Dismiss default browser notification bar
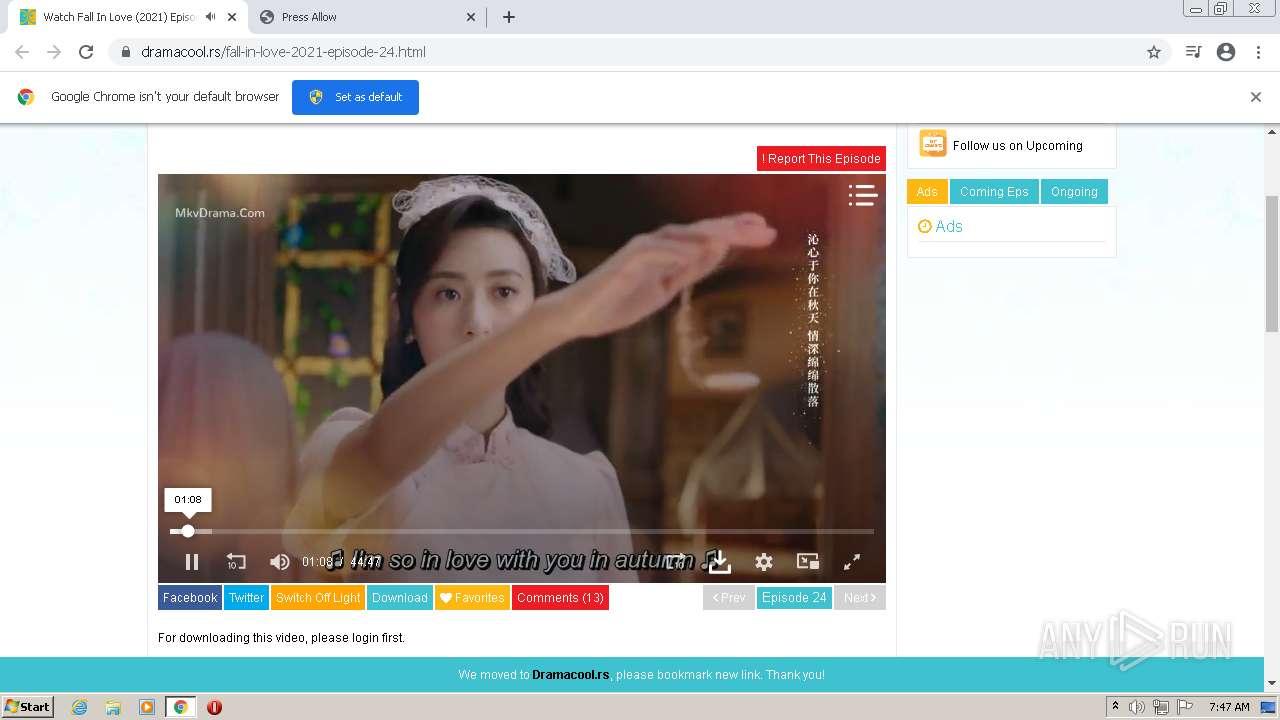Image resolution: width=1280 pixels, height=720 pixels. click(x=1256, y=97)
